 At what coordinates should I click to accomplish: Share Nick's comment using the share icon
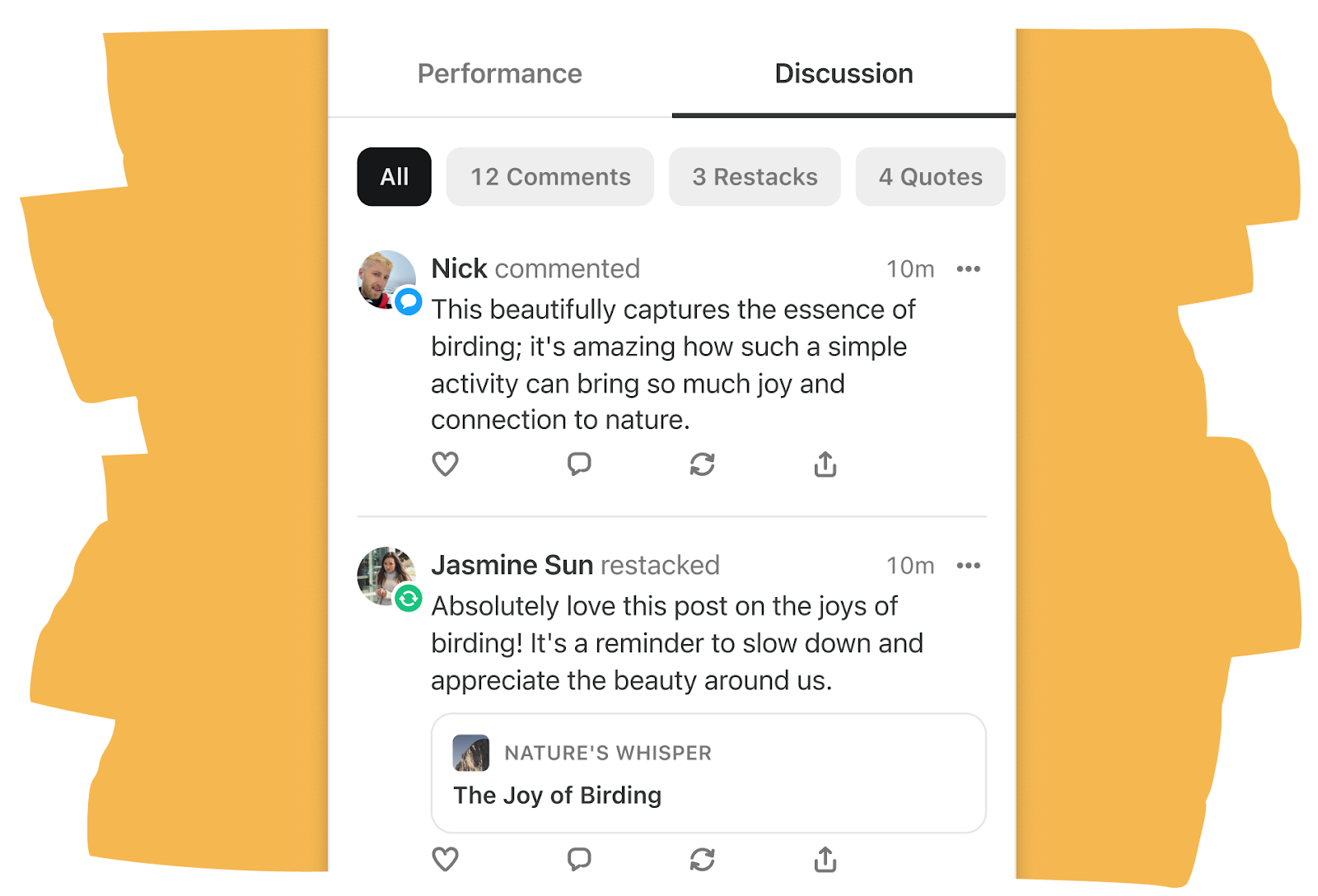pyautogui.click(x=824, y=464)
